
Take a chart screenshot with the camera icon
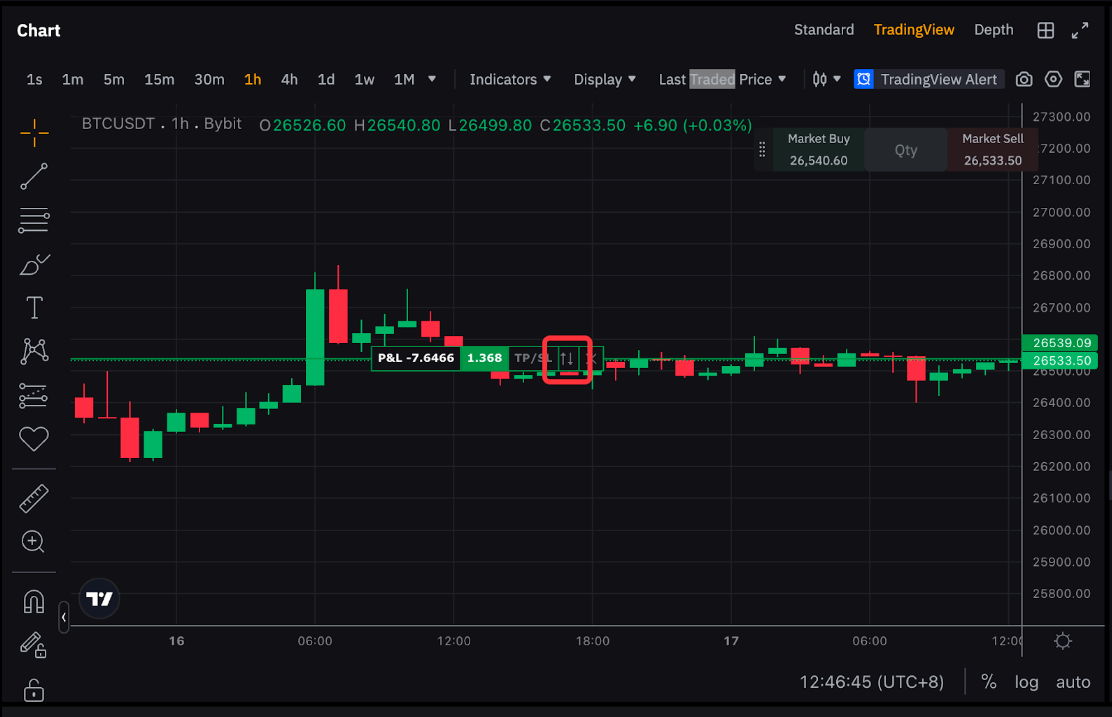[x=1023, y=79]
